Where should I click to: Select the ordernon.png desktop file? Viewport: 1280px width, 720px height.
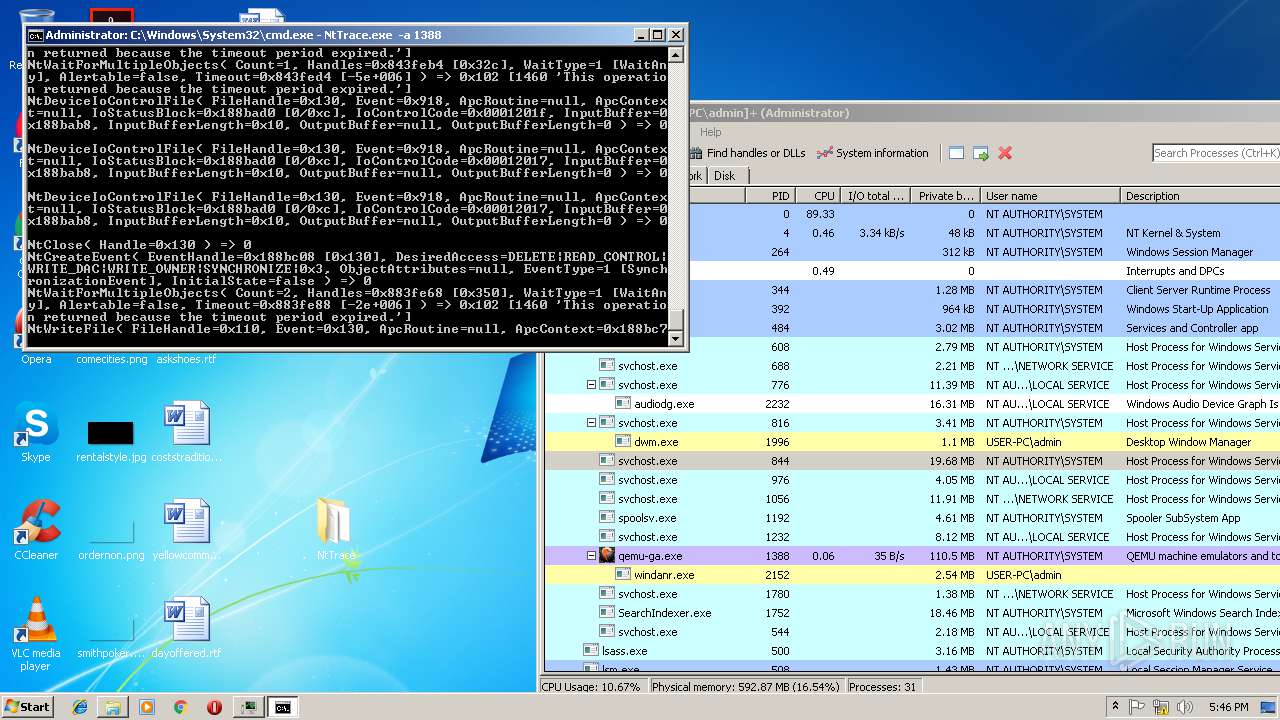[x=111, y=540]
